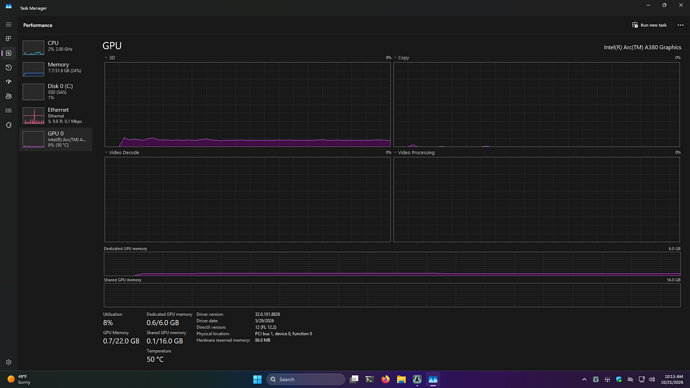Click the 0.7/22.0 GB GPU Memory value

pyautogui.click(x=121, y=341)
